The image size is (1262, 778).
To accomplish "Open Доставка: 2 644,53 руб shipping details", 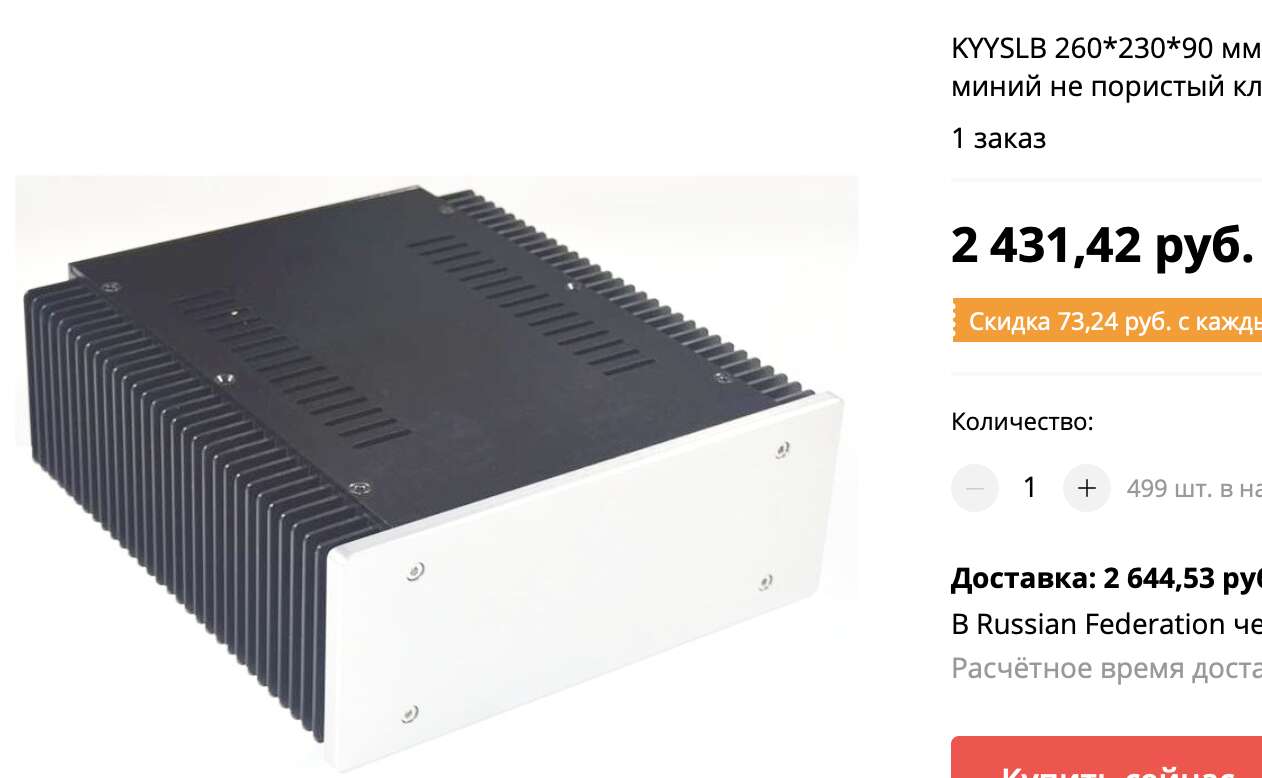I will click(1106, 578).
